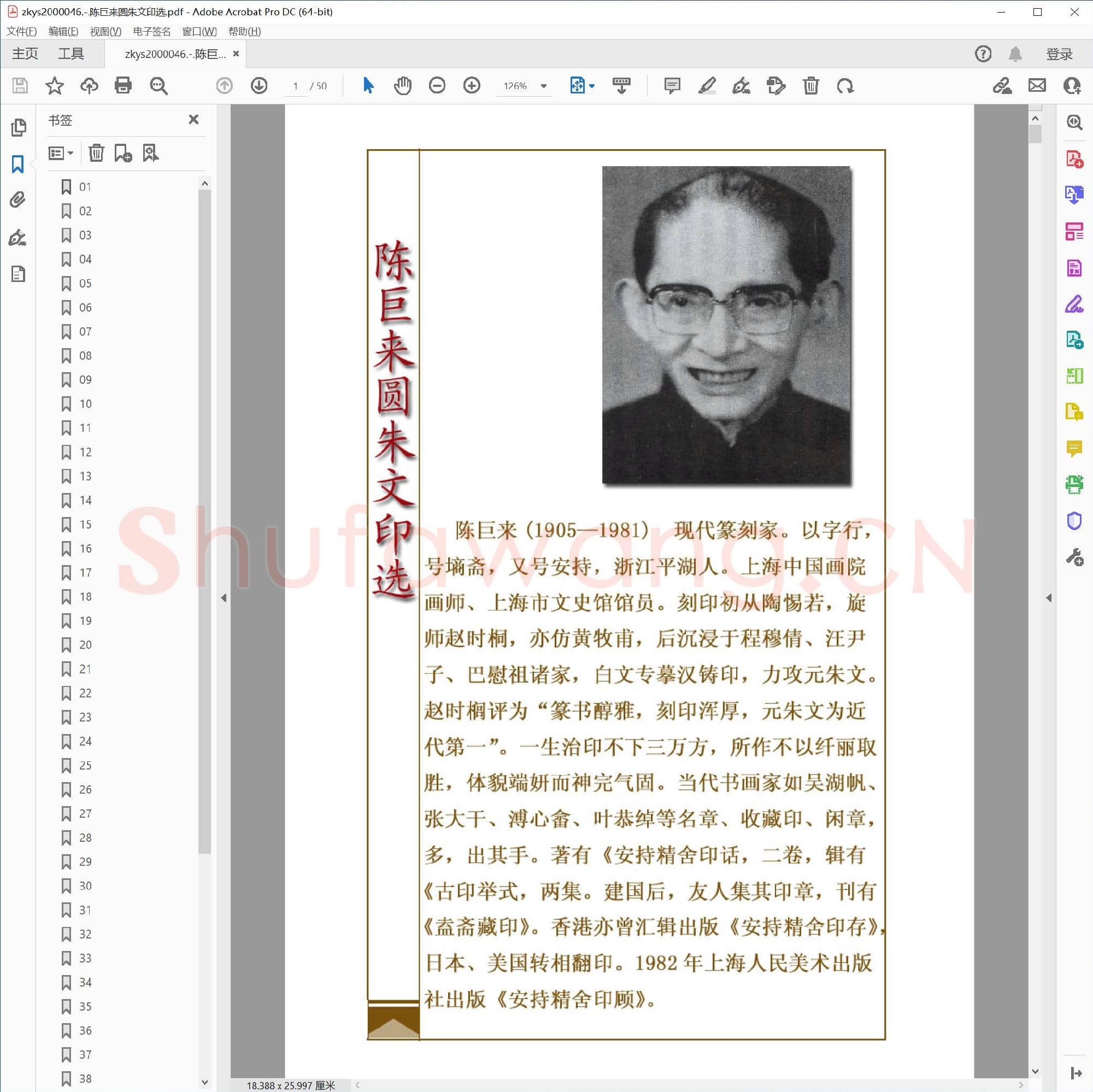Select the Highlight text tool
Screen dimensions: 1093x1092
pyautogui.click(x=708, y=86)
